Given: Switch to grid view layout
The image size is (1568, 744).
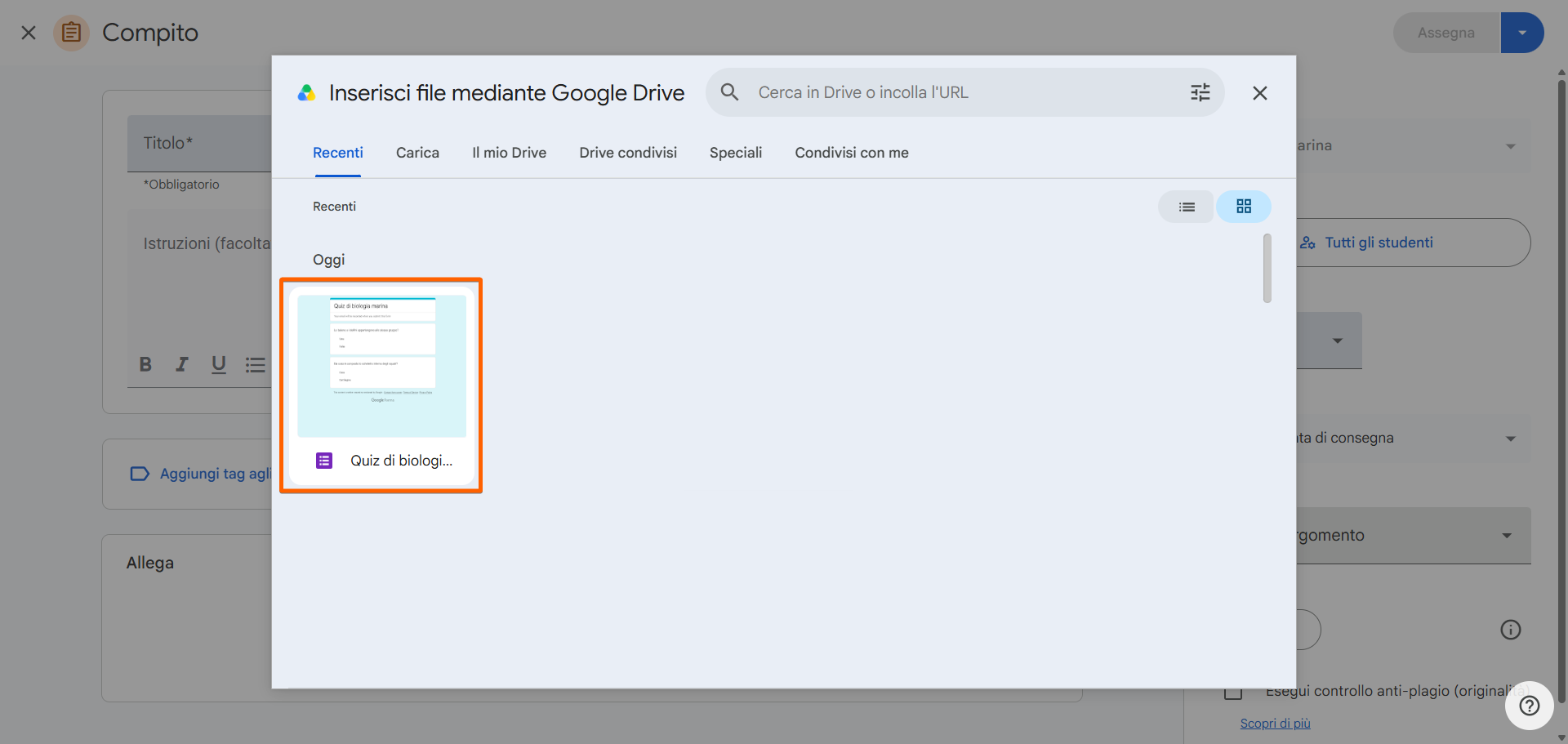Looking at the screenshot, I should click(x=1243, y=207).
